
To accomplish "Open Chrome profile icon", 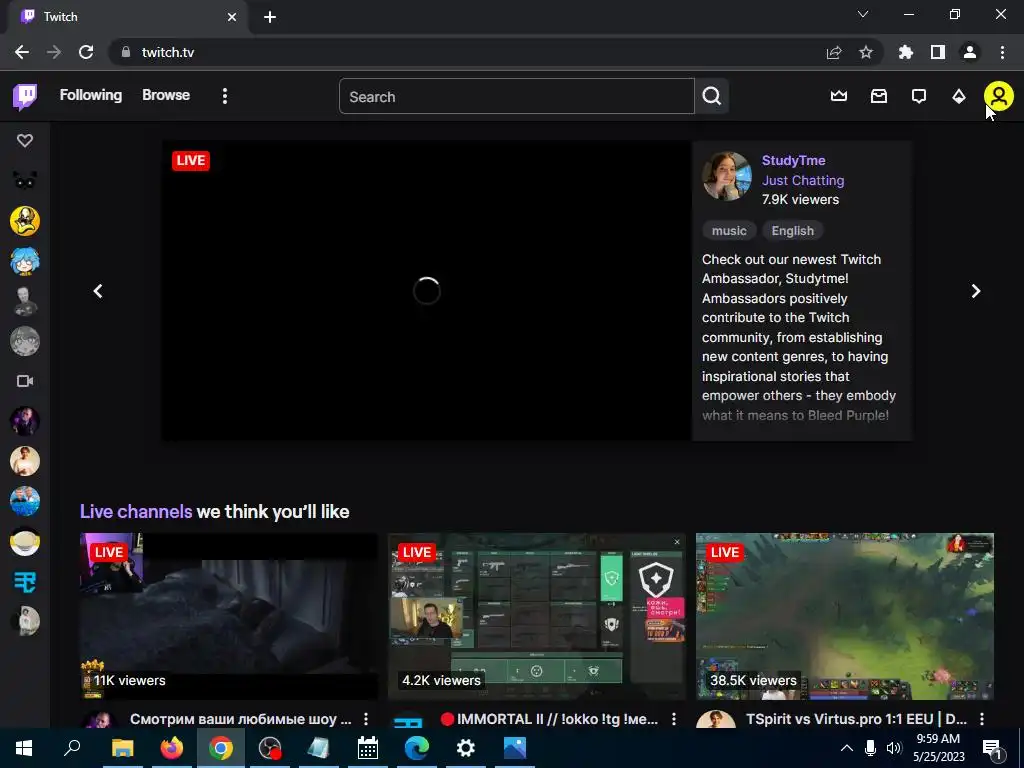I will pos(970,52).
